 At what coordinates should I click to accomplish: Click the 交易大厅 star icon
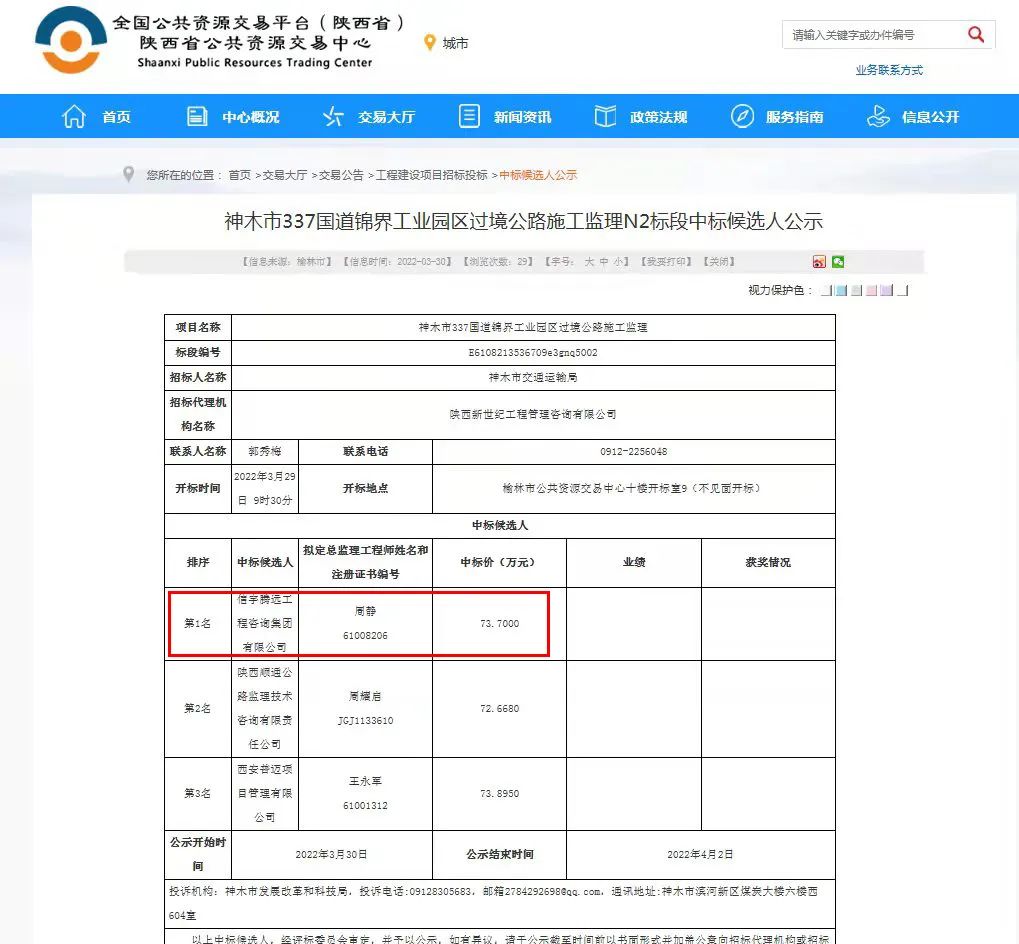coord(333,117)
